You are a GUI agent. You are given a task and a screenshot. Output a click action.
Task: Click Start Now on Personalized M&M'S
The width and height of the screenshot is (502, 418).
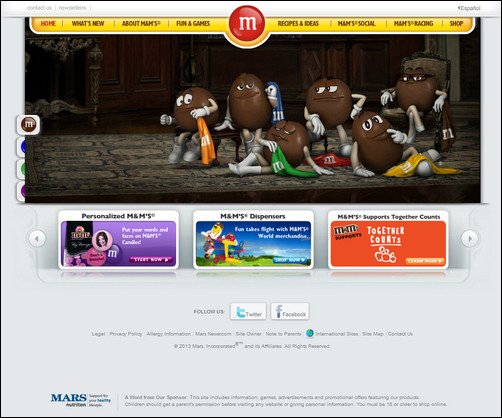coord(151,260)
